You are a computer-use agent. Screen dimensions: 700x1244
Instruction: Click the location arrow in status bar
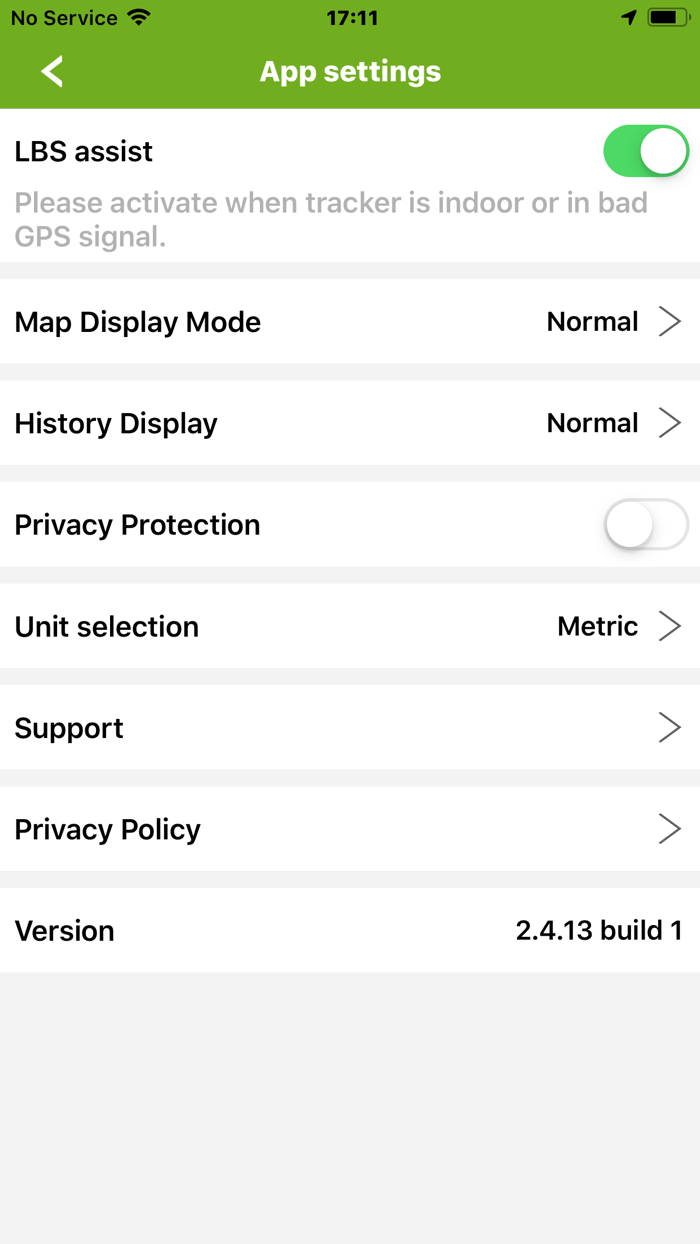629,17
